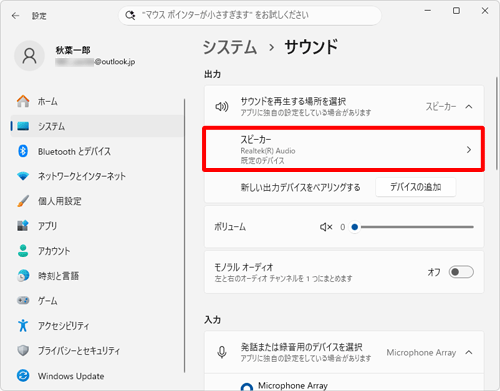
Task: Toggle the モノラル オーディオ switch
Action: pyautogui.click(x=461, y=272)
